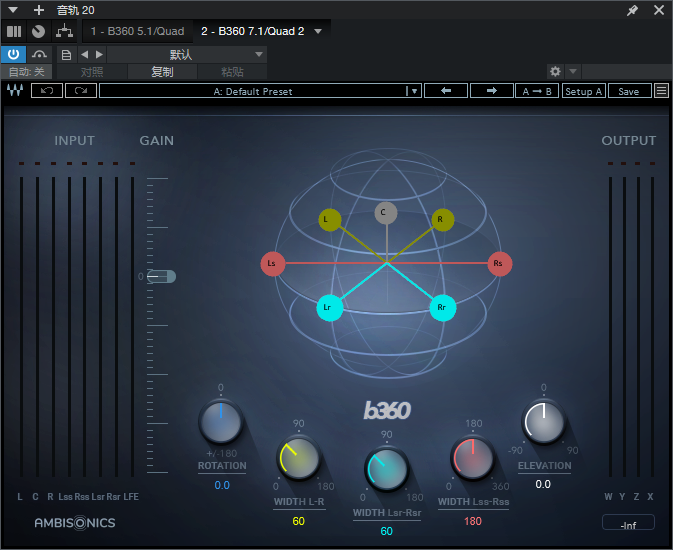Expand the track menu arrow beside 音轨 20

[13, 10]
